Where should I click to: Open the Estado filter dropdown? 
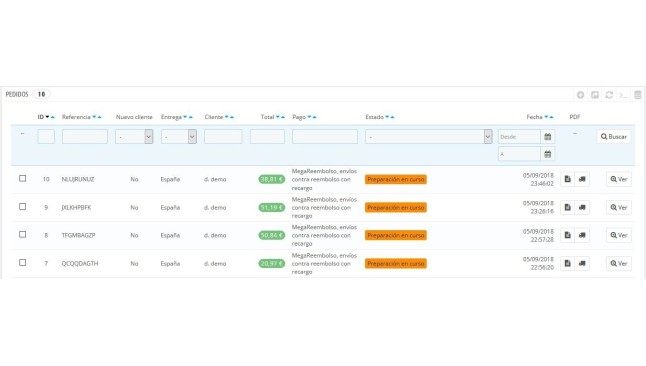[428, 136]
